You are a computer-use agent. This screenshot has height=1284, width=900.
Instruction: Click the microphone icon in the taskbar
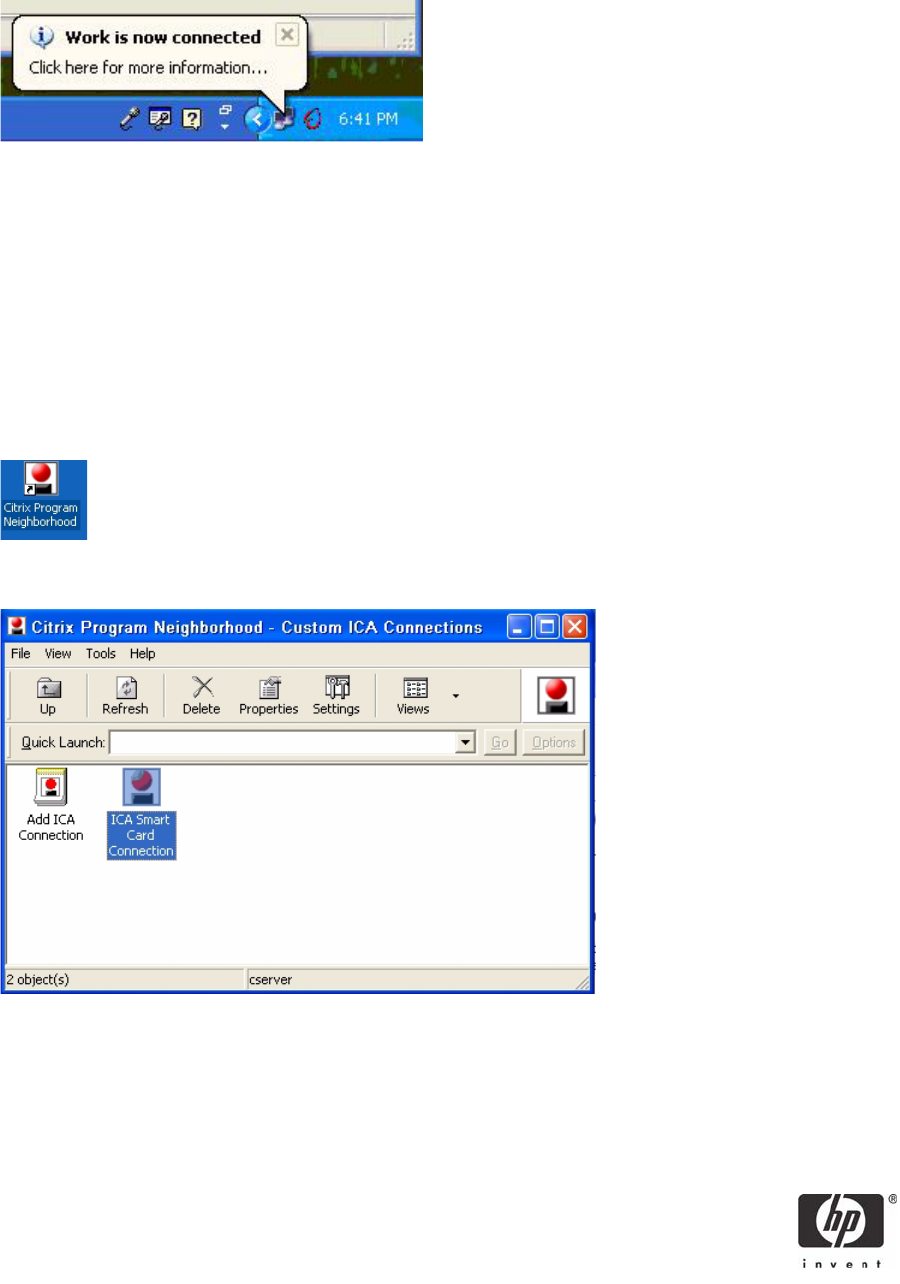129,119
